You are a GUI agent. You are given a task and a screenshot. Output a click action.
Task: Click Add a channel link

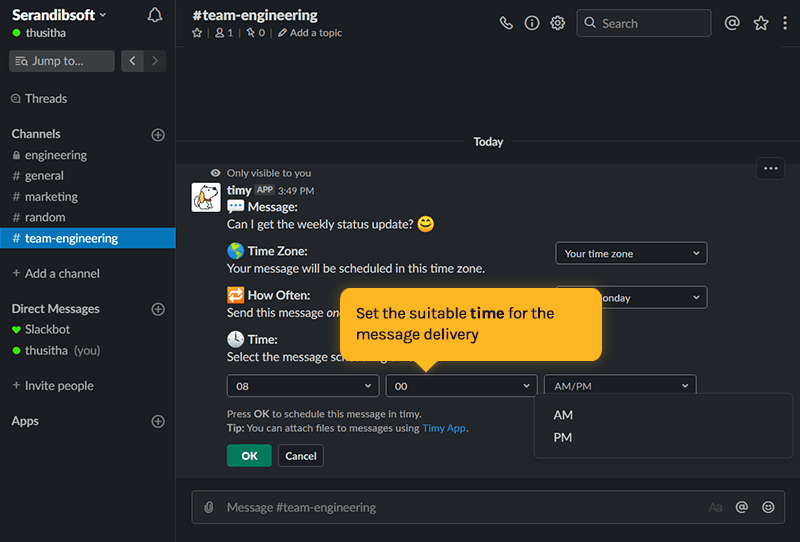pyautogui.click(x=56, y=274)
